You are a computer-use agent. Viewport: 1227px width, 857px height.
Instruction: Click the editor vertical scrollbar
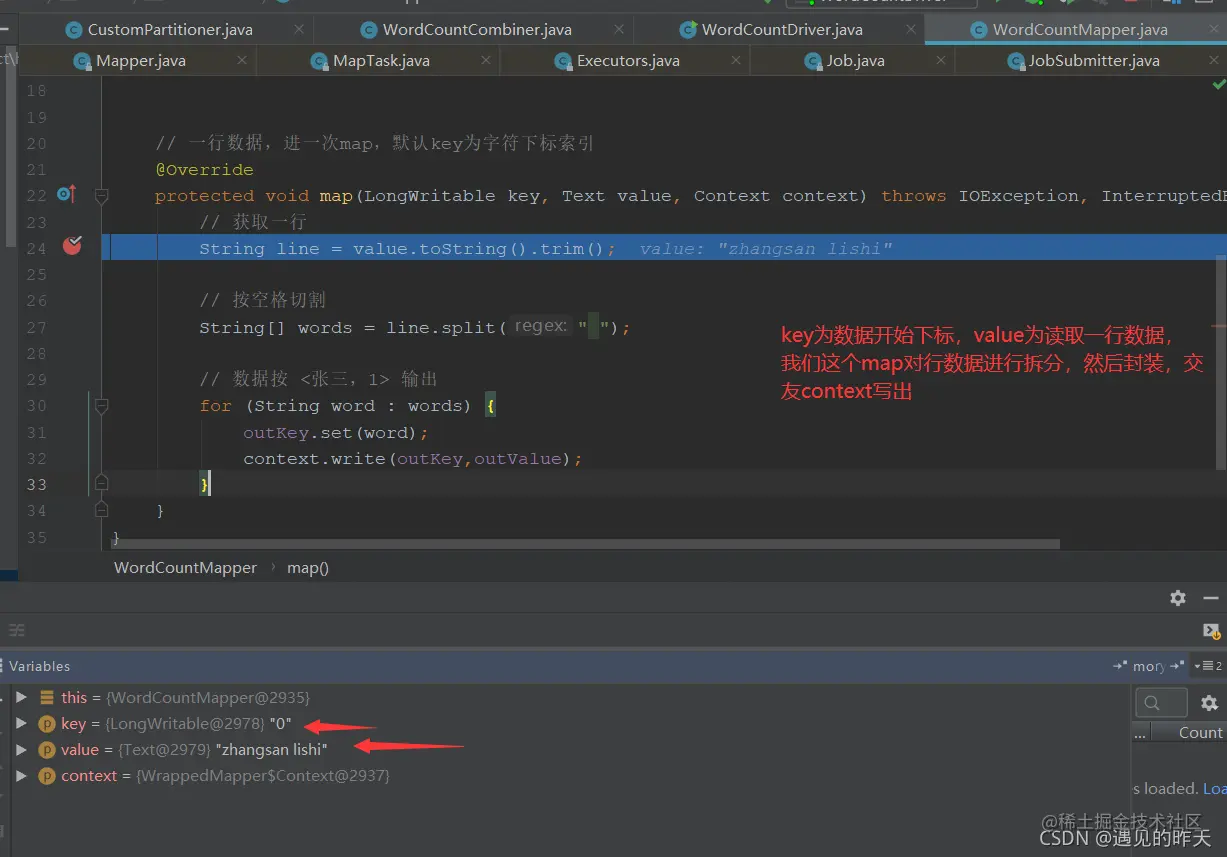[x=1221, y=360]
